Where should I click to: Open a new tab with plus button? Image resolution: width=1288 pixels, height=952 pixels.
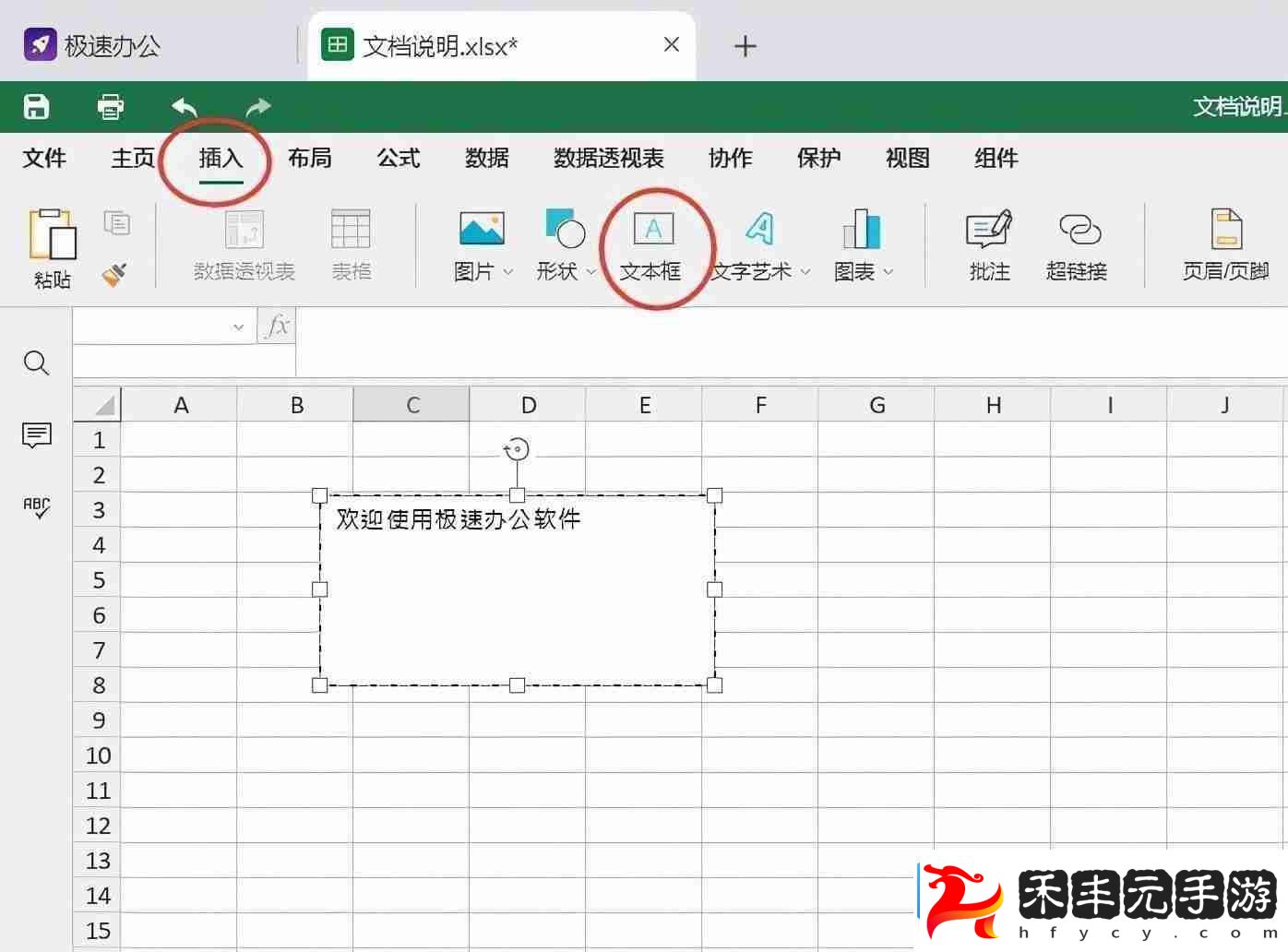745,45
